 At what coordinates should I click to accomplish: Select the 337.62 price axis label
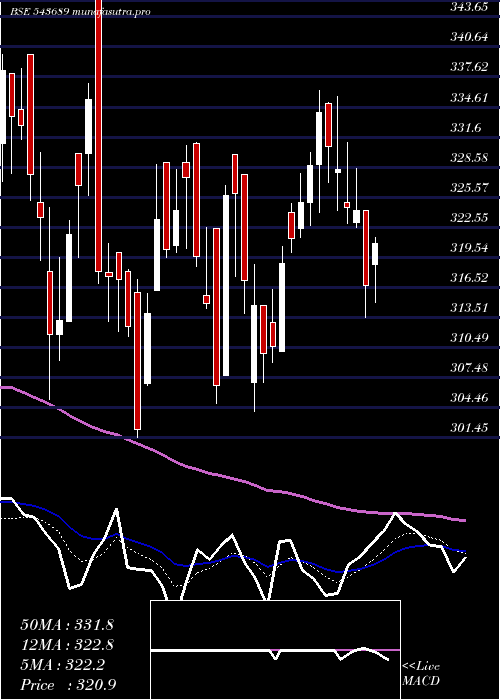[x=469, y=67]
